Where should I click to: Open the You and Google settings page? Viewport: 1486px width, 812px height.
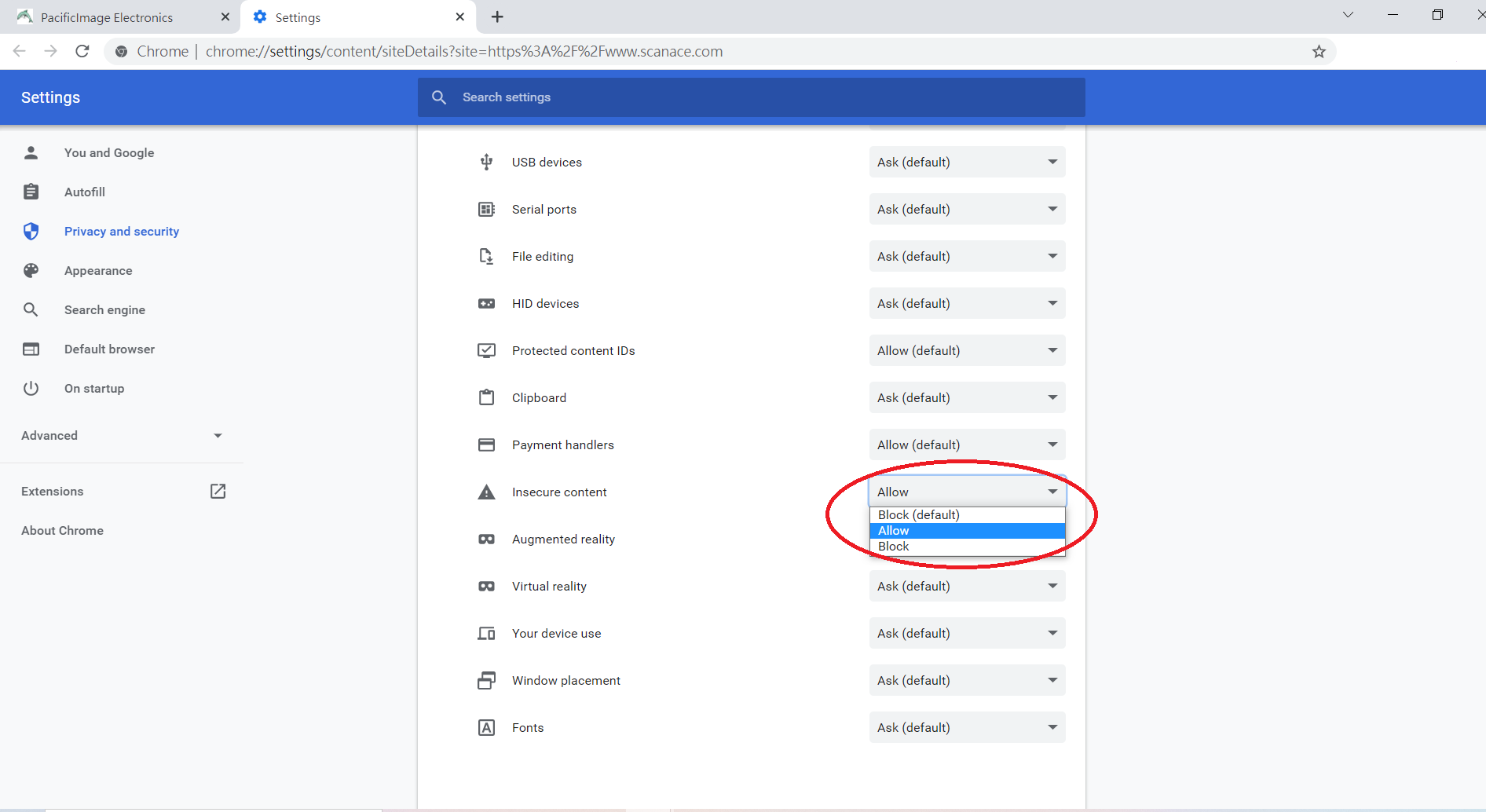[x=109, y=153]
